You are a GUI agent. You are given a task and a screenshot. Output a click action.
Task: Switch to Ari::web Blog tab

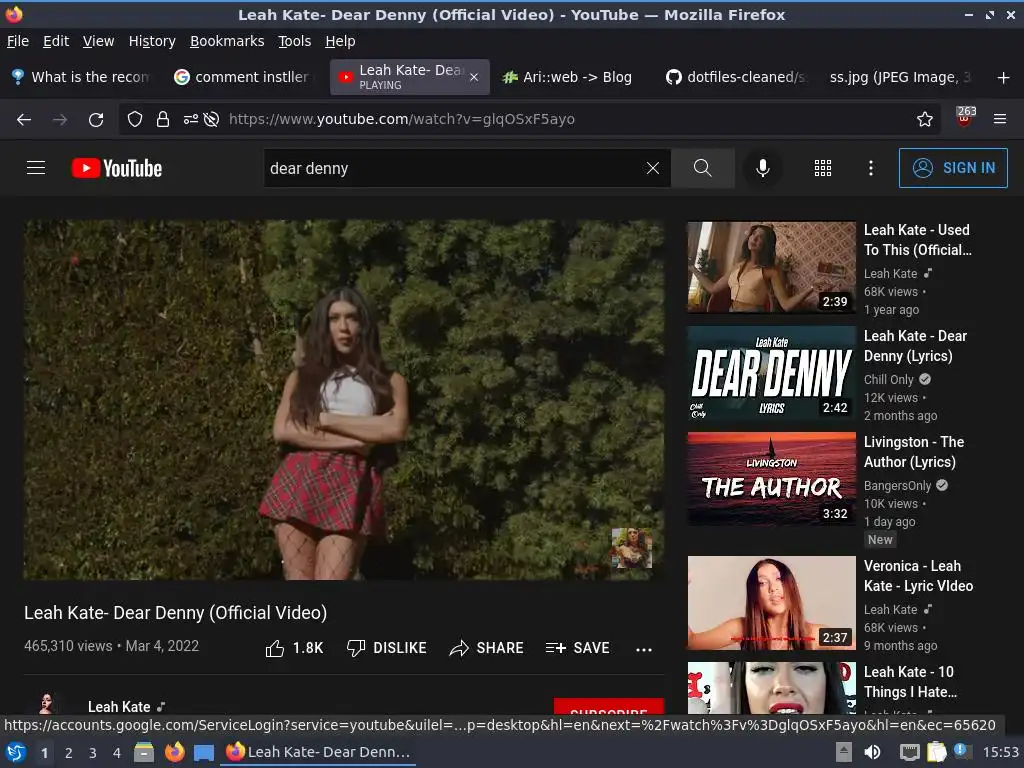click(x=568, y=77)
